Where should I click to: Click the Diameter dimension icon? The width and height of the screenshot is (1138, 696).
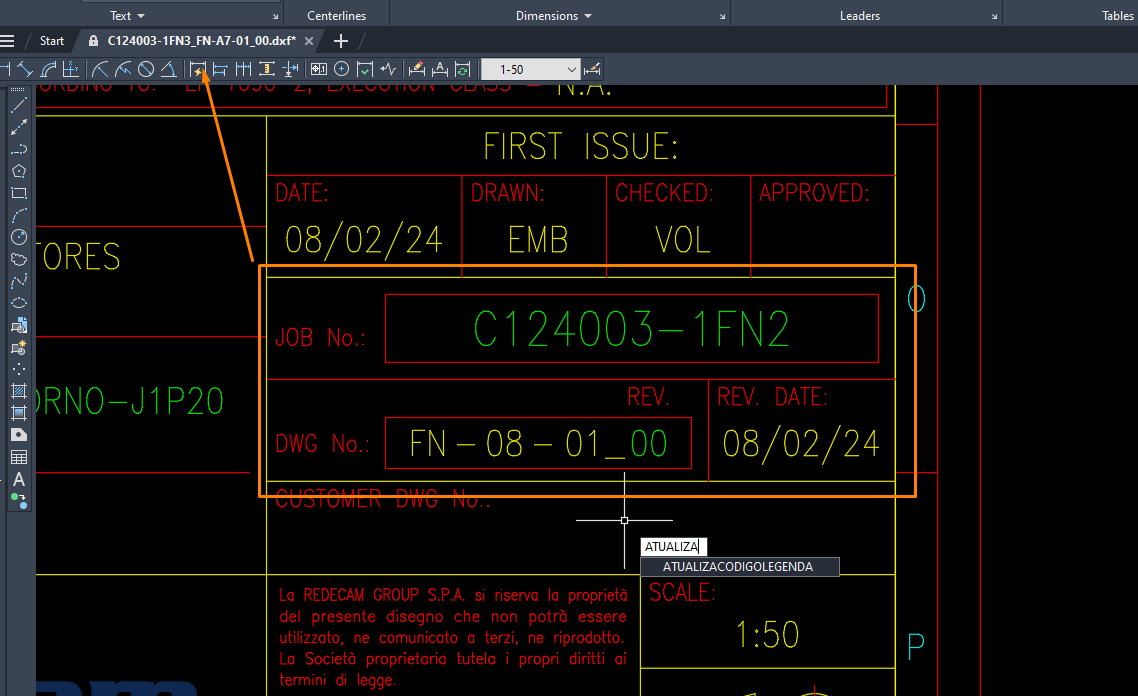tap(146, 69)
